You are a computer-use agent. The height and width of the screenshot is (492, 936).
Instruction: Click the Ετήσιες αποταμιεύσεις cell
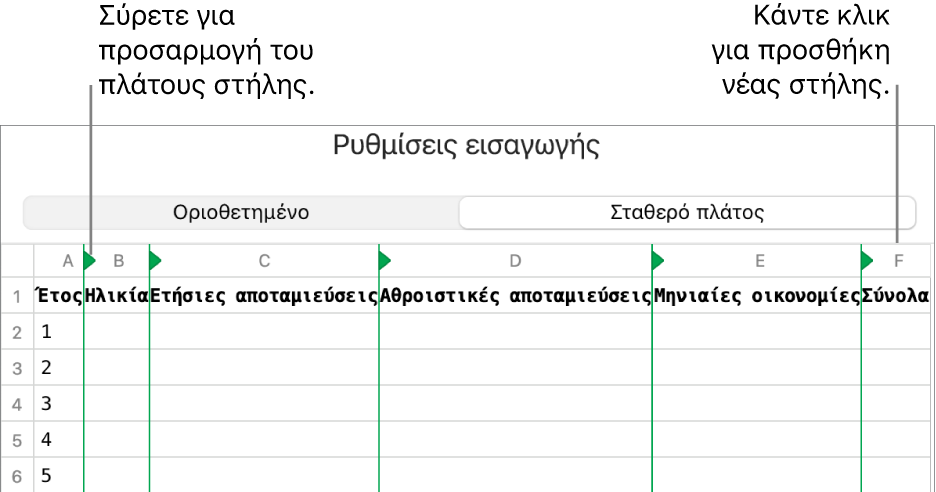coord(263,295)
